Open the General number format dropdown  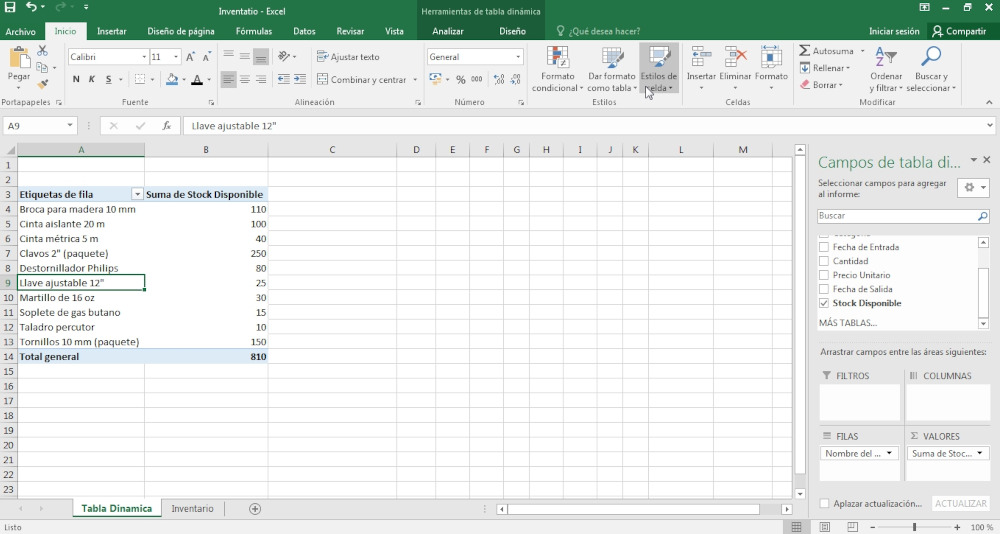[x=518, y=57]
